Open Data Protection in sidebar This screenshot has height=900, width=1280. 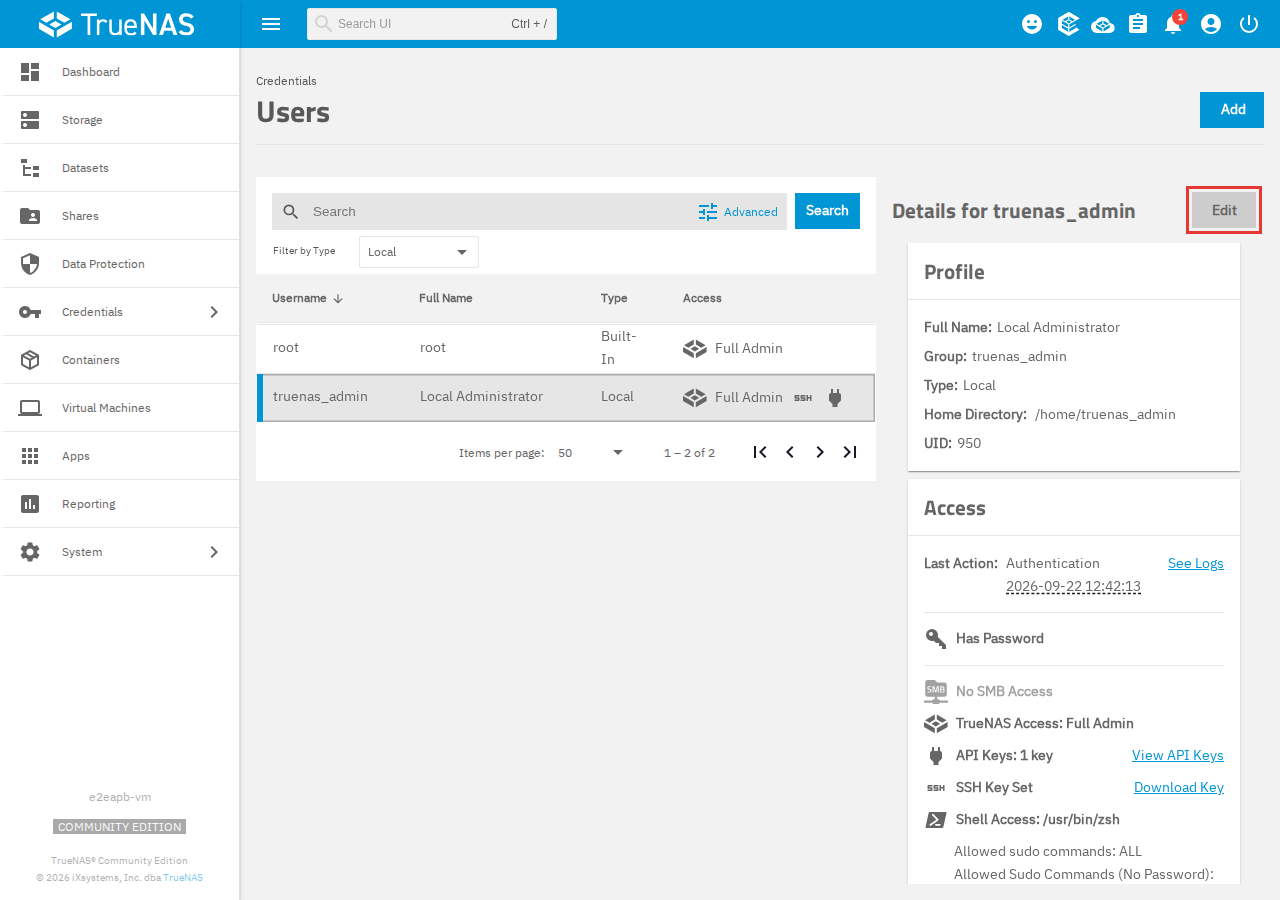pos(120,264)
